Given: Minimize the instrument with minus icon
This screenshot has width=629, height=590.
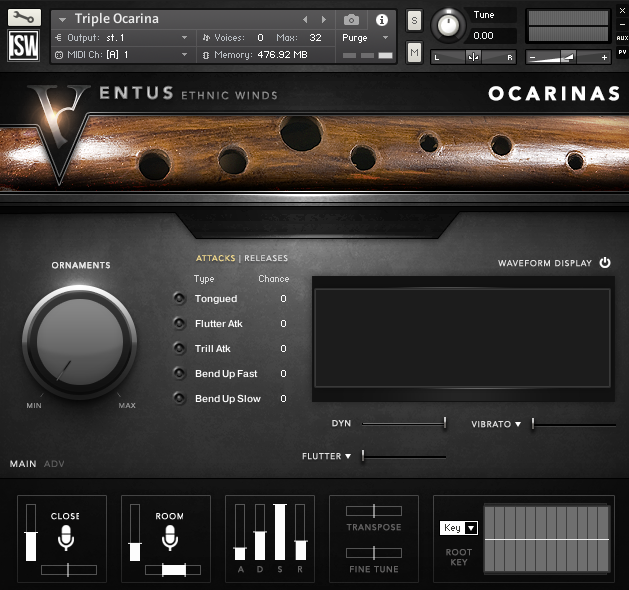Looking at the screenshot, I should coord(622,24).
